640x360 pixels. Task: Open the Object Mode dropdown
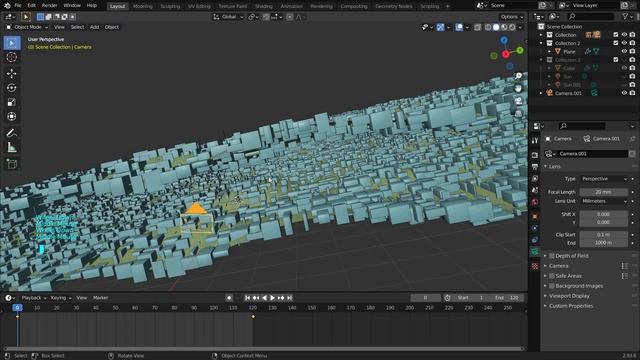coord(27,27)
